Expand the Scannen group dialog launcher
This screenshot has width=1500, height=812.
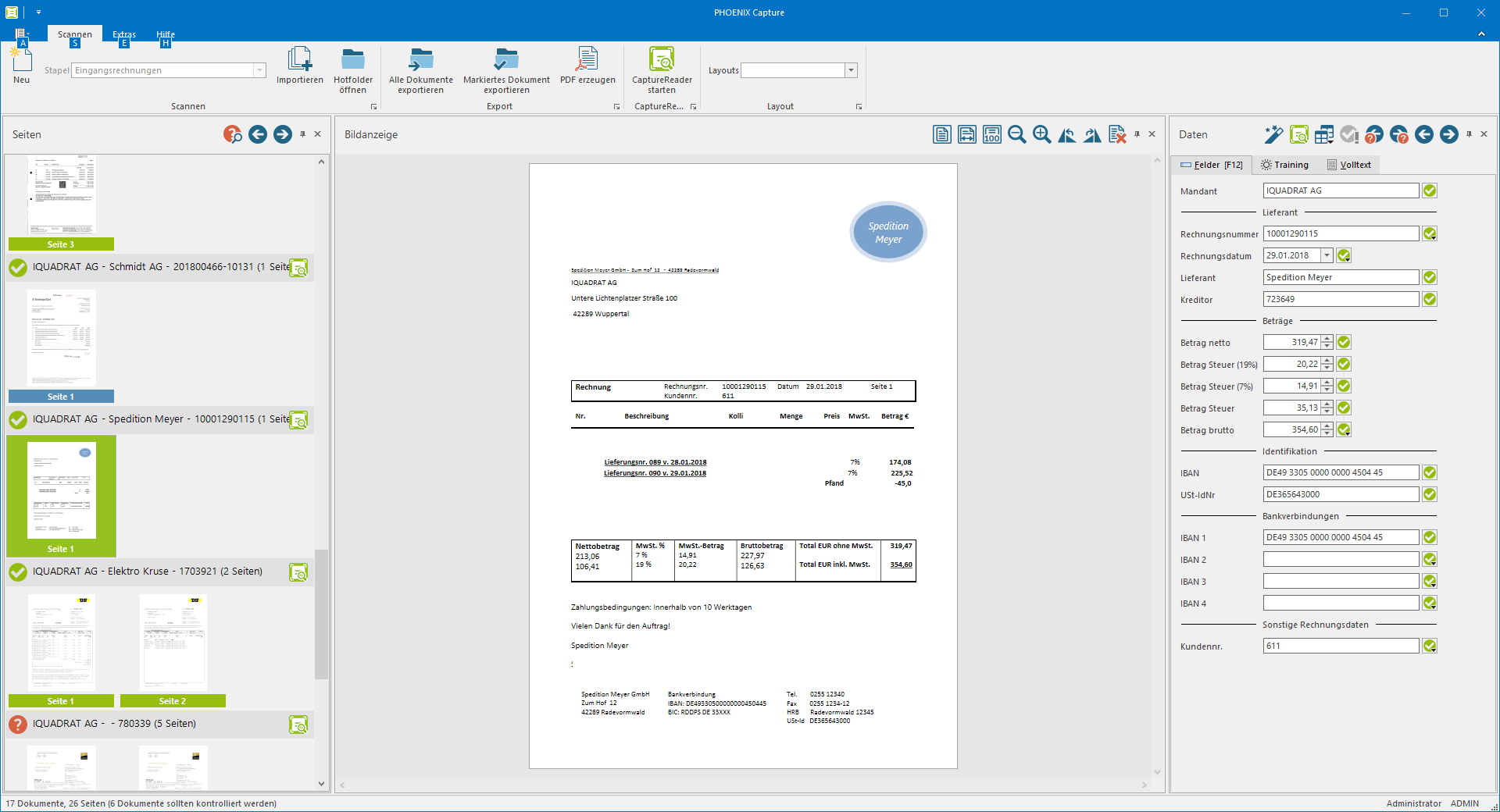(x=373, y=107)
